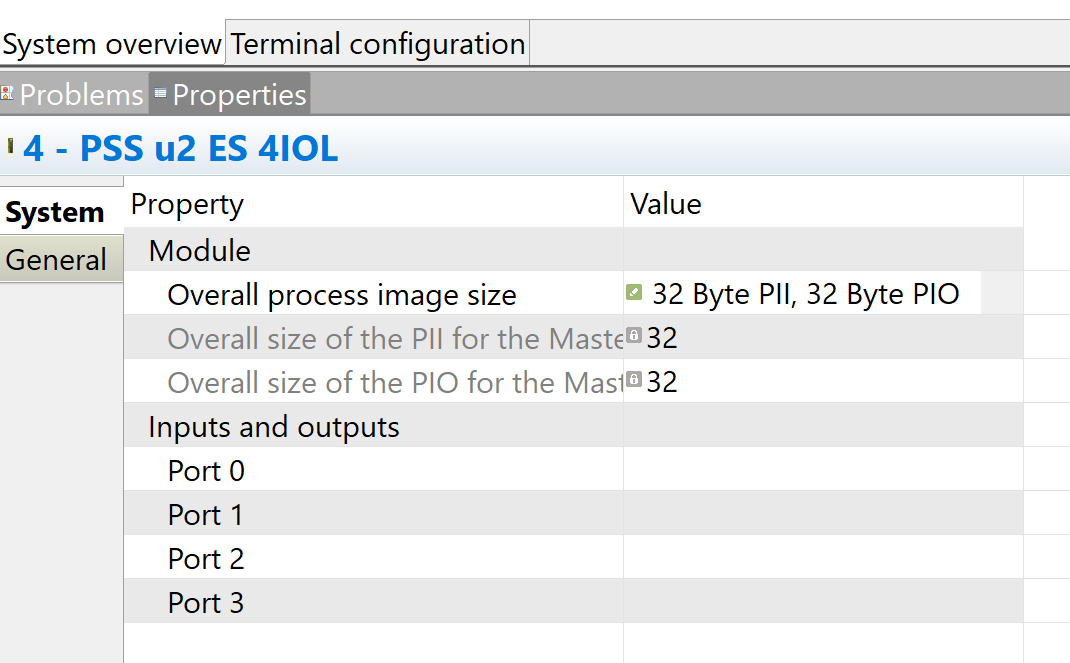Click the value cell for Port 0
The width and height of the screenshot is (1070, 663).
[x=824, y=469]
